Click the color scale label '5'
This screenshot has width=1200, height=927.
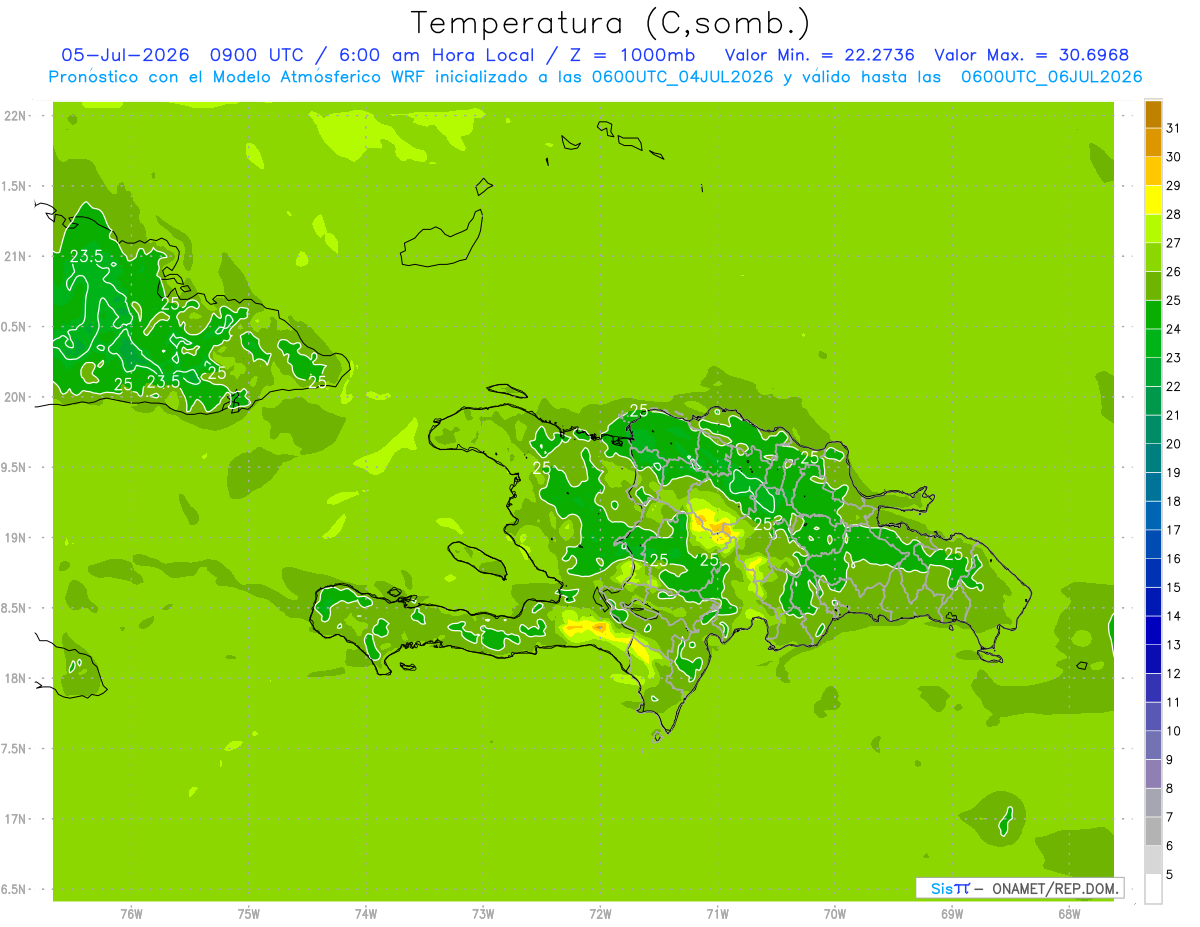tap(1170, 875)
